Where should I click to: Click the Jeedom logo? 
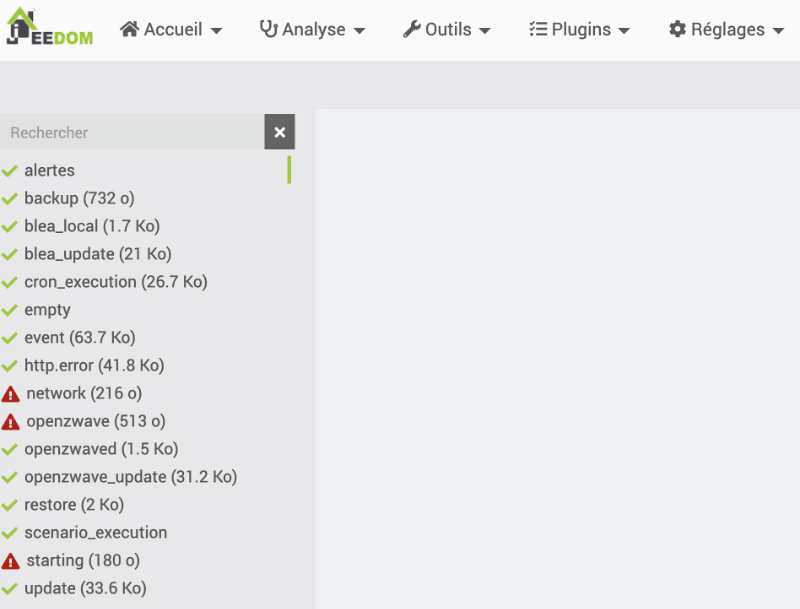tap(49, 27)
